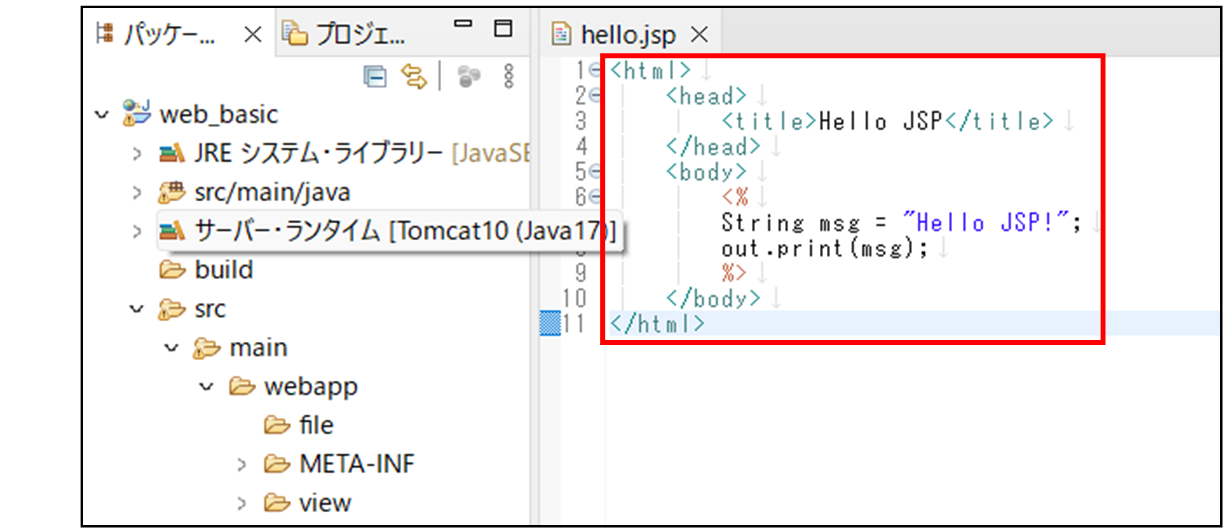Expand the META-INF folder

pos(243,464)
